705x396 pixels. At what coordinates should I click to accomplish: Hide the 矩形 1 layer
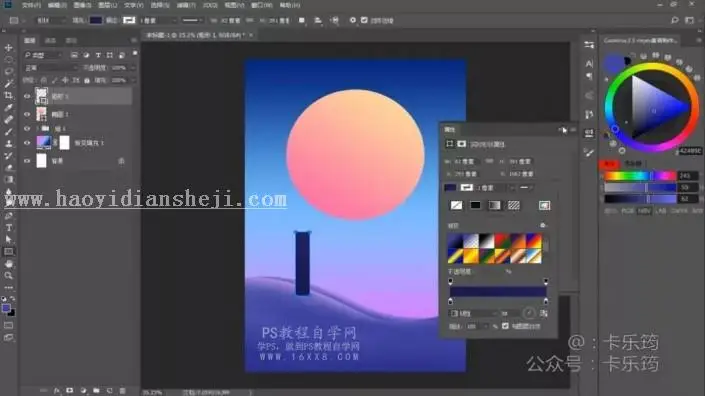(x=27, y=96)
